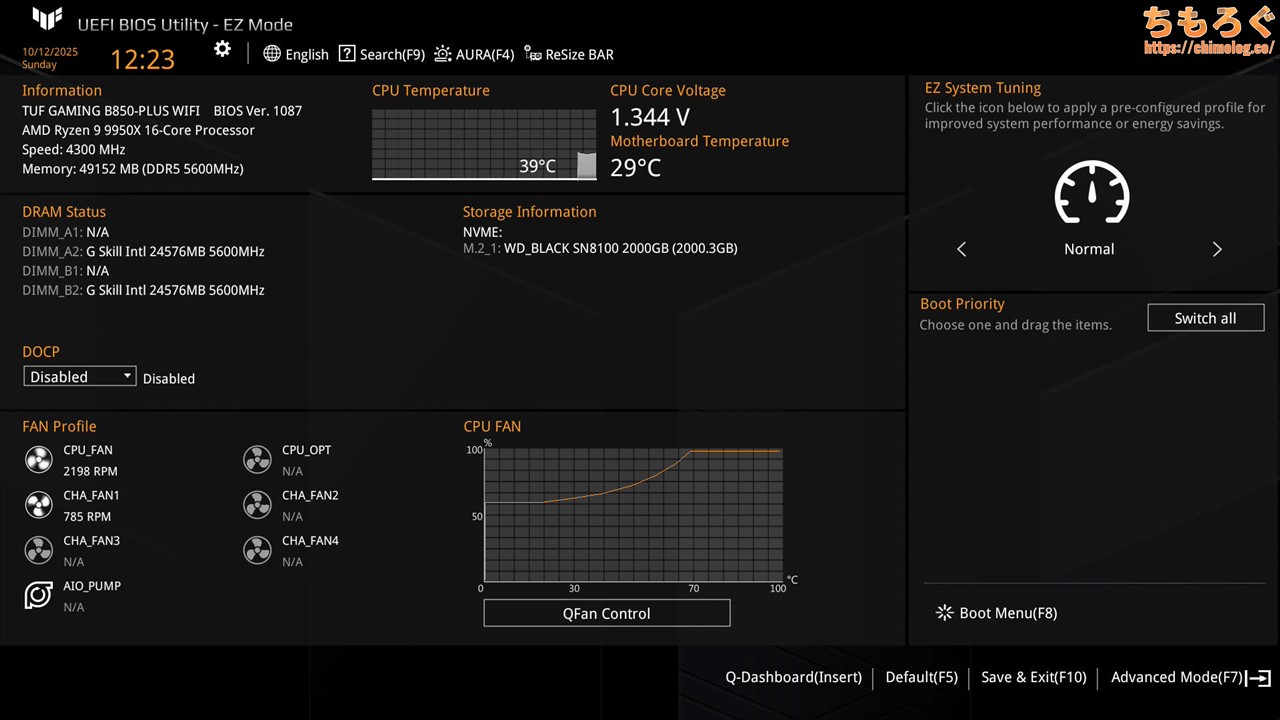Click the CPU_FAN fan icon
Screen dimensions: 1280x720
pos(38,460)
